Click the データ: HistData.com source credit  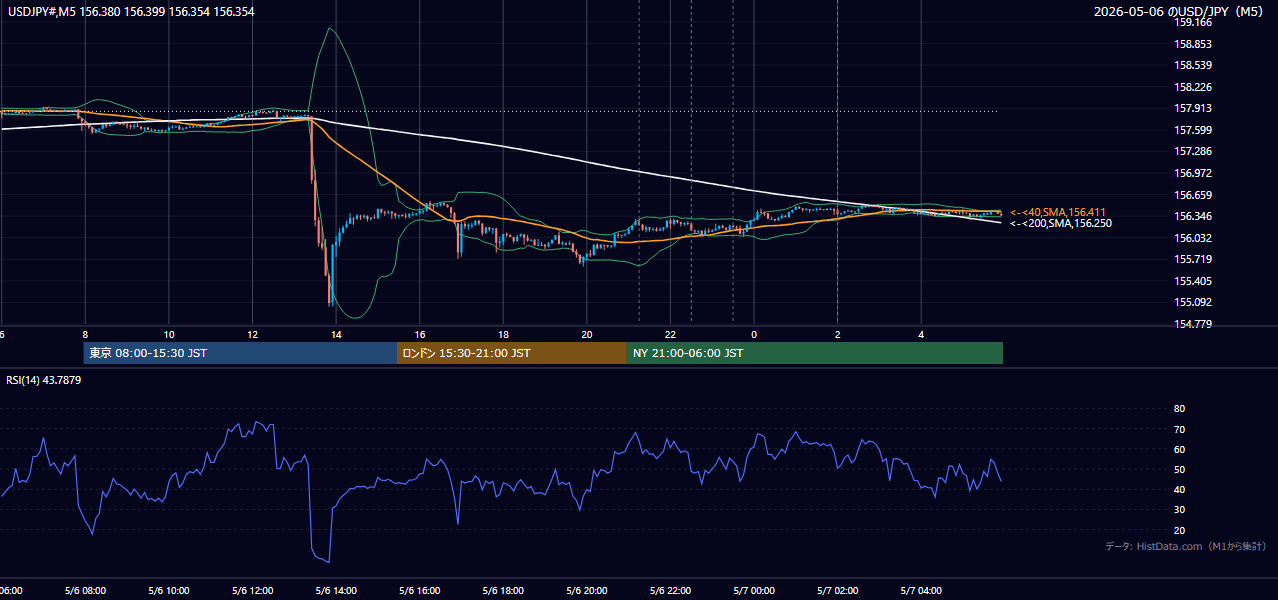[x=1185, y=546]
